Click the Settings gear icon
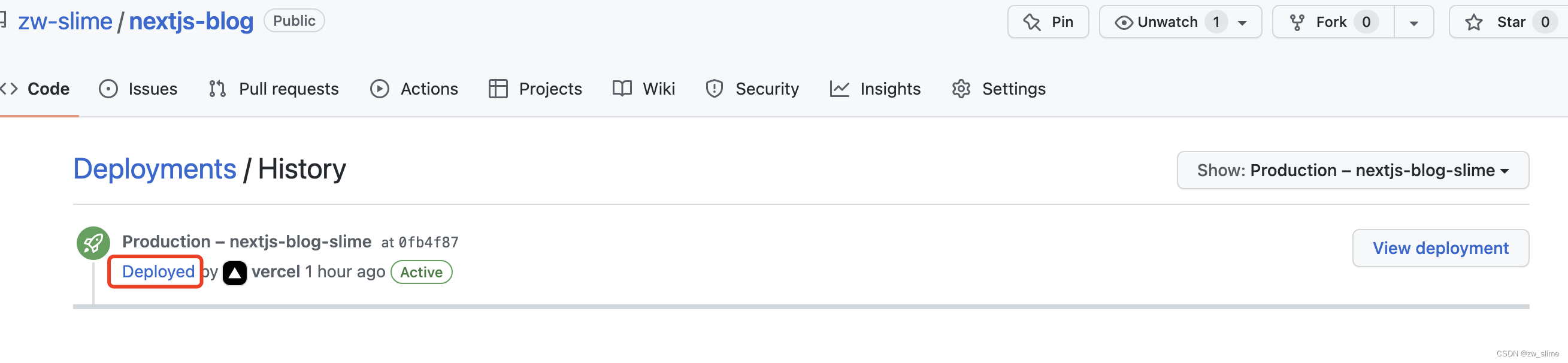This screenshot has width=1568, height=363. coord(961,89)
